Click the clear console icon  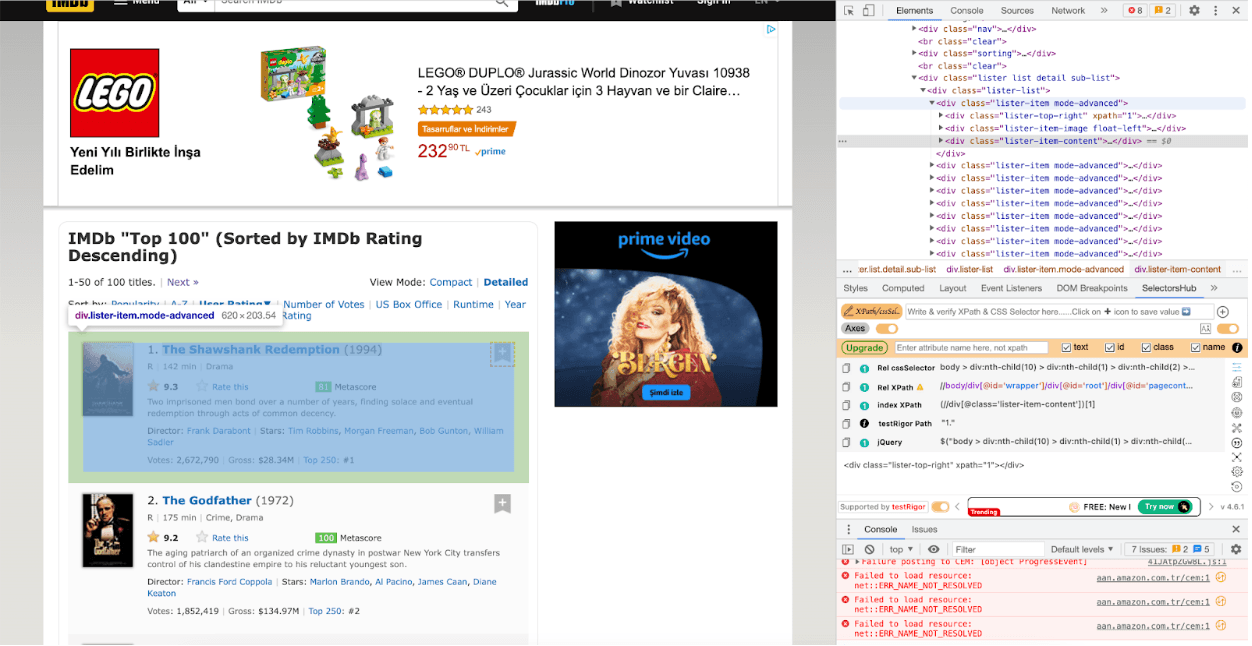pos(869,549)
